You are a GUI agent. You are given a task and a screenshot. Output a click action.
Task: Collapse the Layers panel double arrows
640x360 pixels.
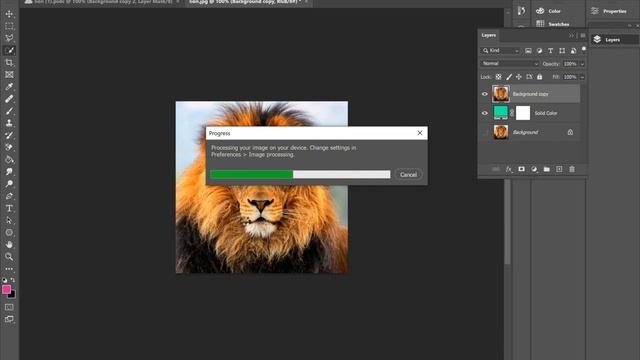coord(571,36)
